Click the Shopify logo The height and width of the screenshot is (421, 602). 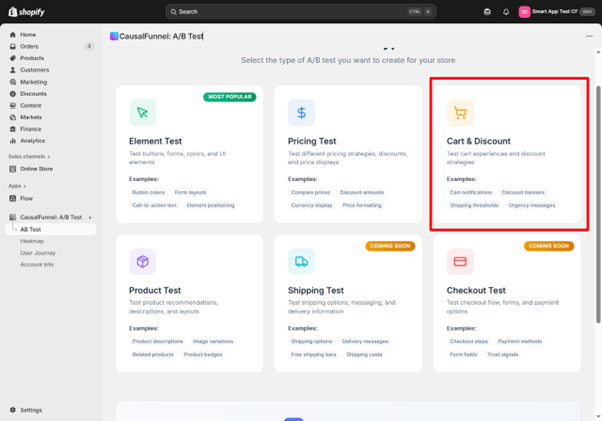click(x=26, y=12)
